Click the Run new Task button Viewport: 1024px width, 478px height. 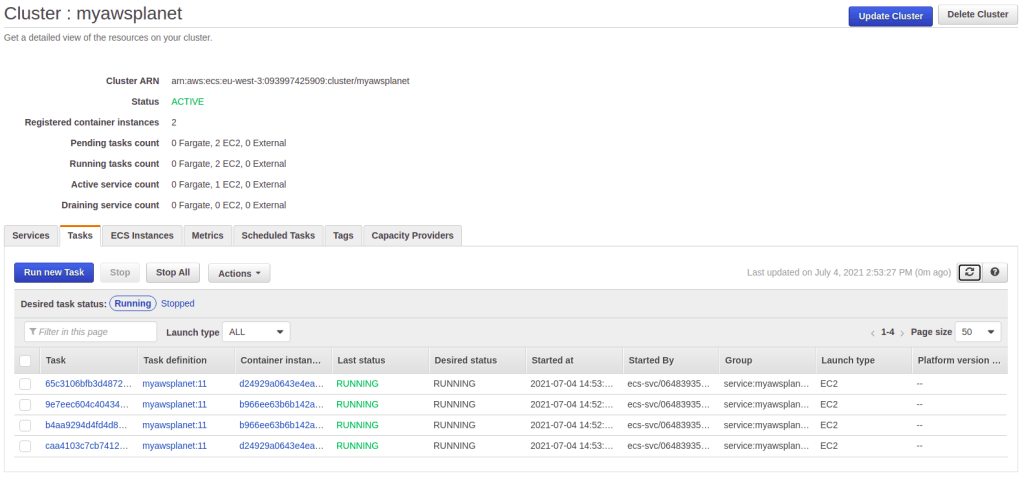click(x=54, y=272)
